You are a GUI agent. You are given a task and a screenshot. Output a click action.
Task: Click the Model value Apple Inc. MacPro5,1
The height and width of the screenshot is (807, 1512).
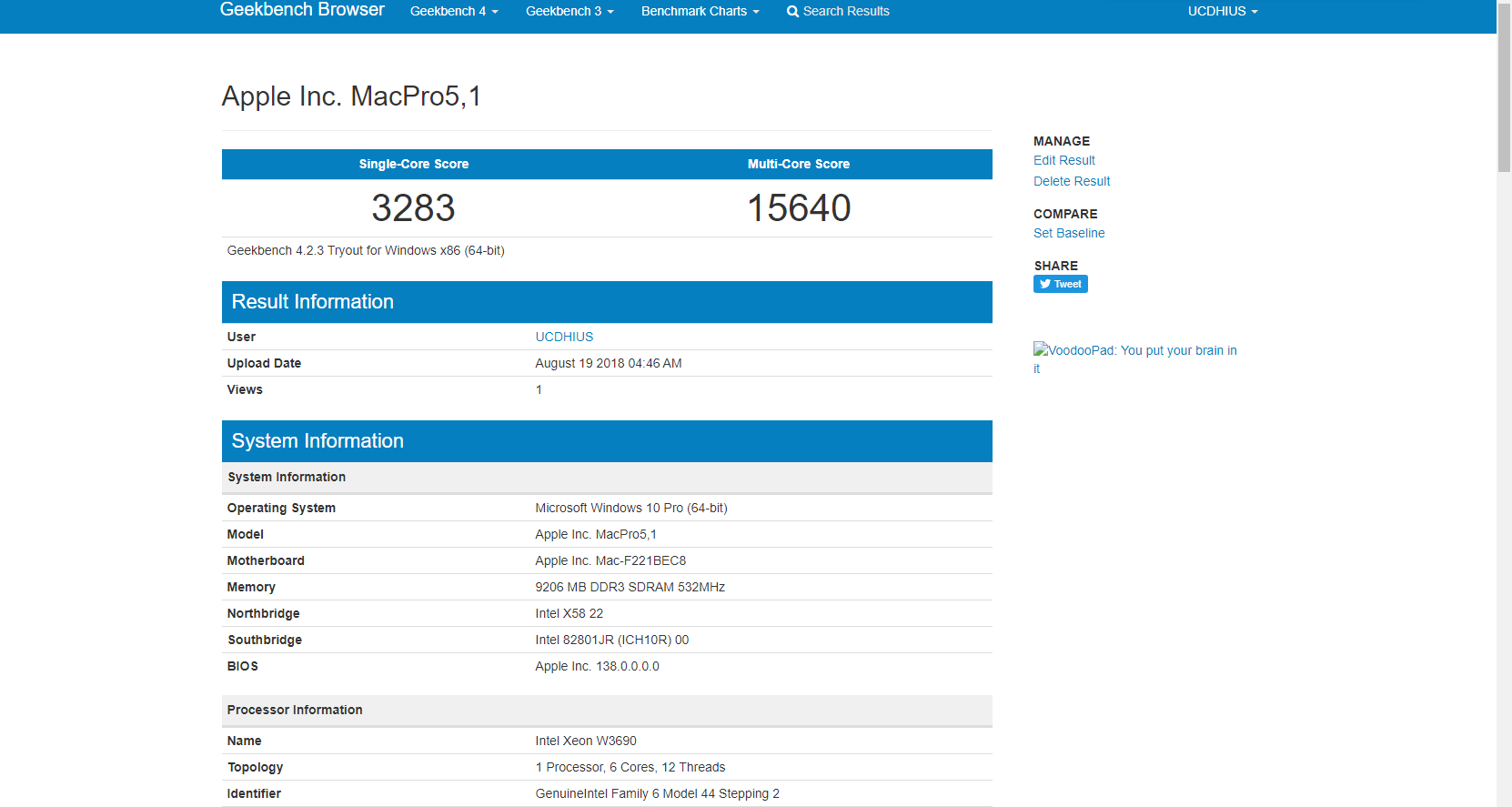[x=596, y=534]
